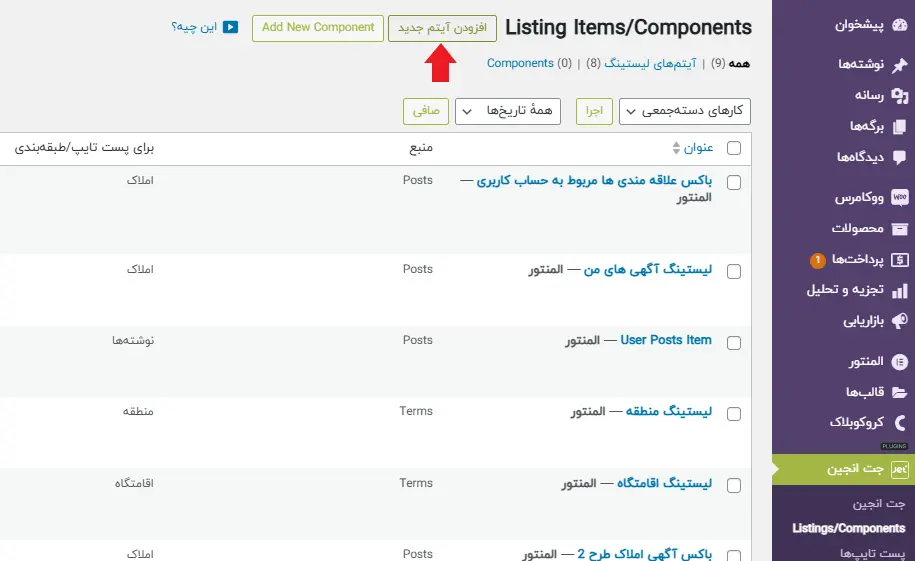Check the باکس علاقه مندی ها row checkbox

[734, 183]
